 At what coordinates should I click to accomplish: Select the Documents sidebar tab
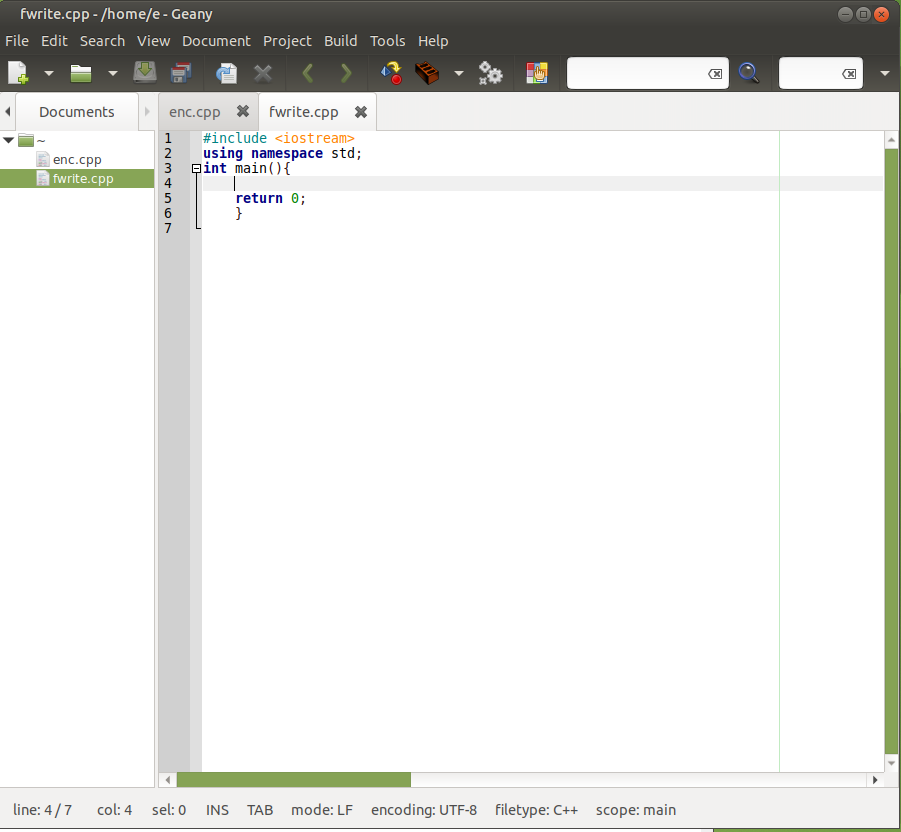[77, 111]
